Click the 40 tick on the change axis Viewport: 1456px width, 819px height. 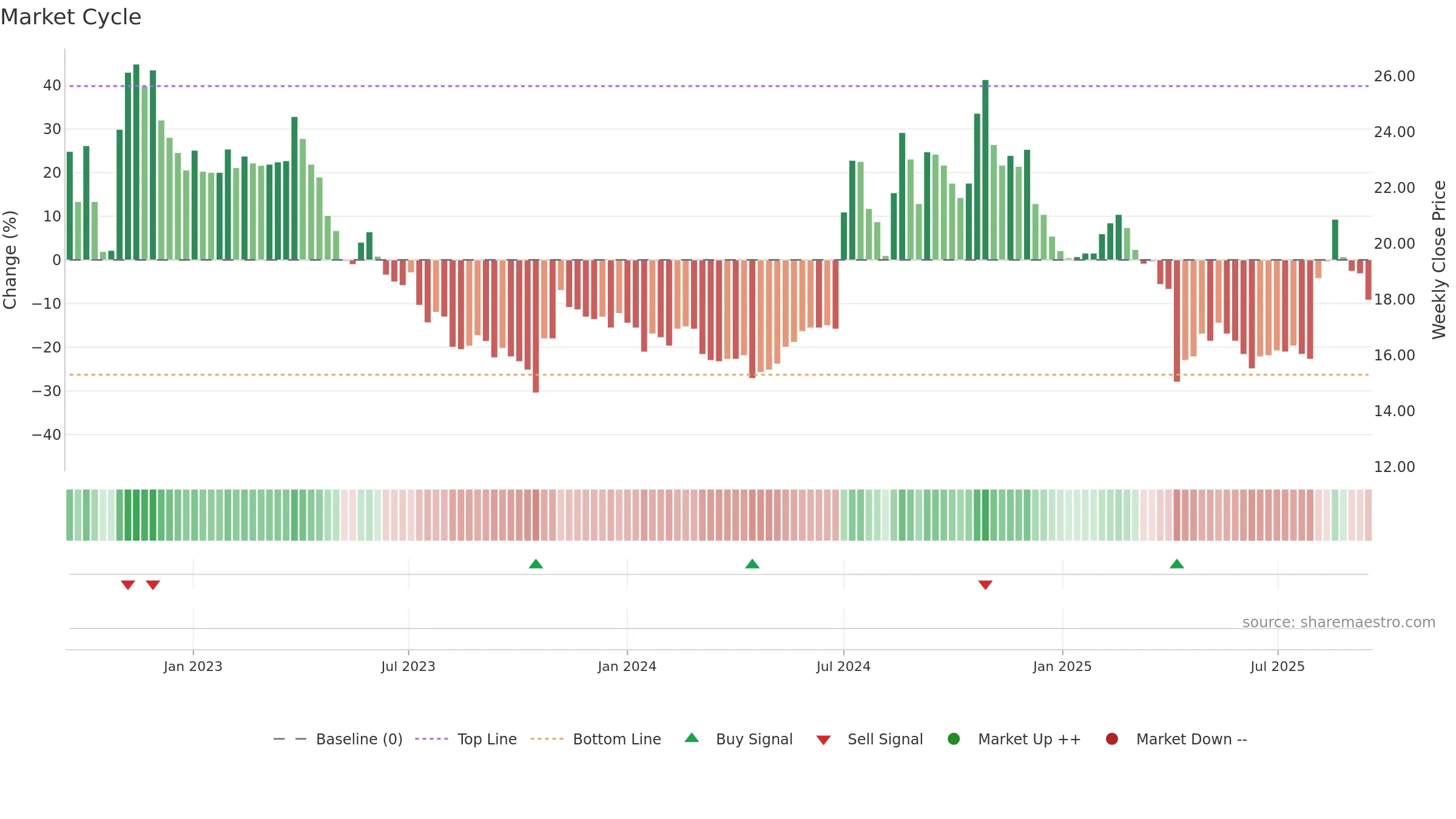[x=52, y=85]
